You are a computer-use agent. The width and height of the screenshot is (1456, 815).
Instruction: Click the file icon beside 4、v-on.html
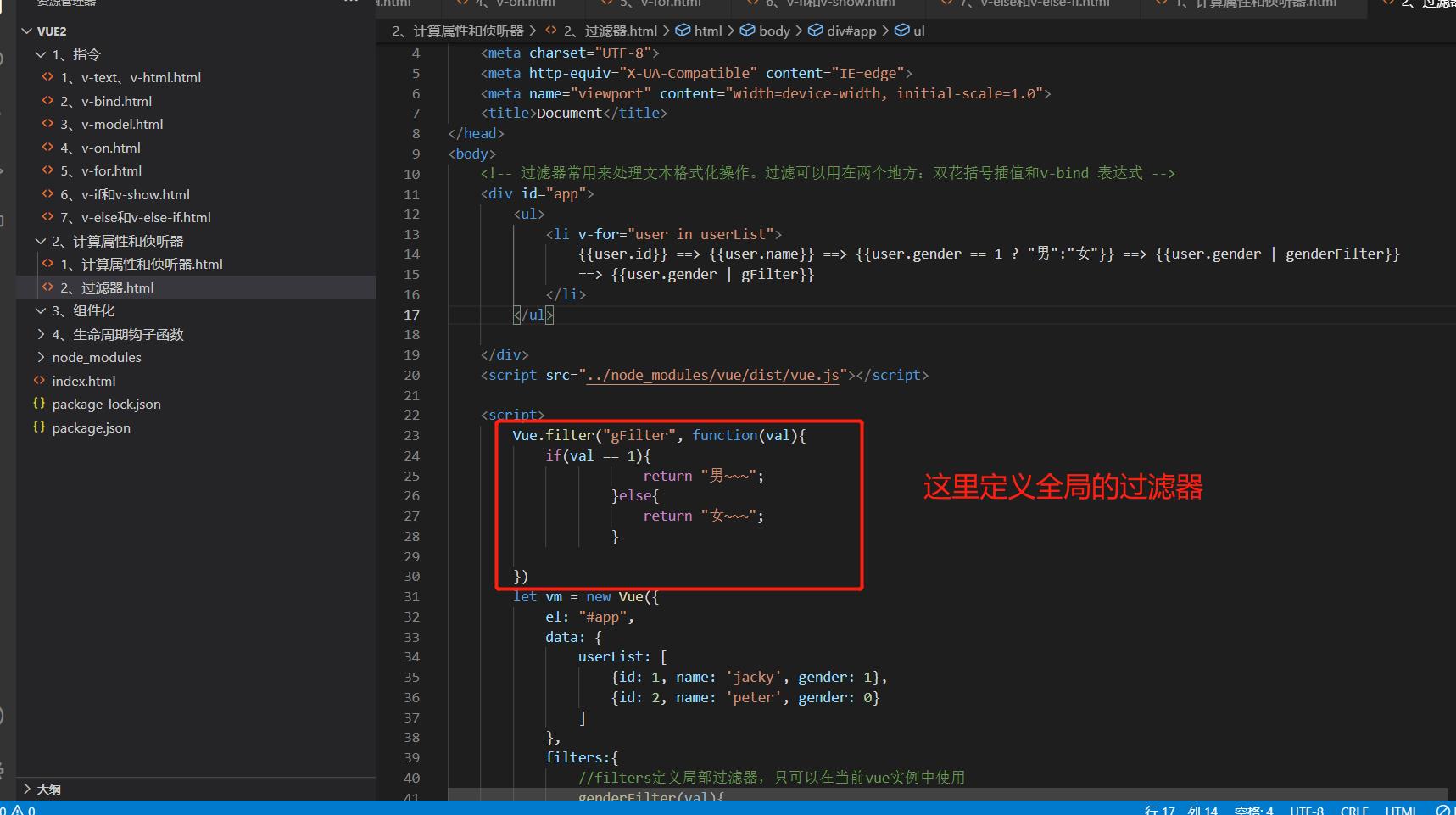pyautogui.click(x=47, y=148)
